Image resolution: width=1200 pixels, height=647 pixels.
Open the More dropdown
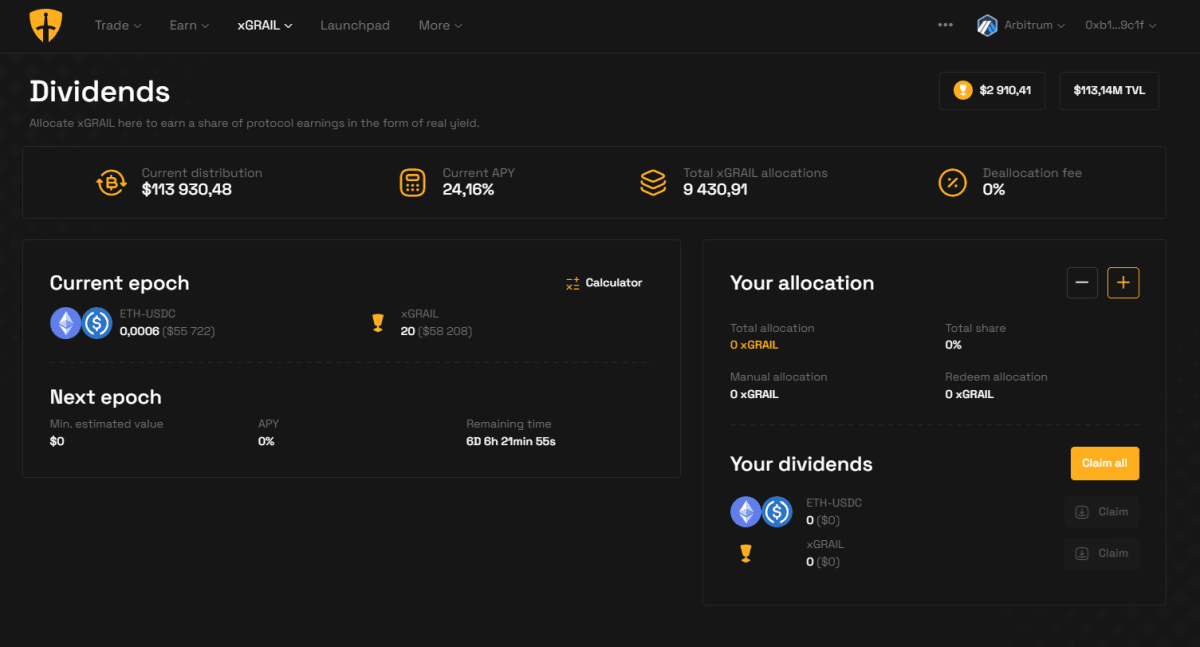[439, 25]
